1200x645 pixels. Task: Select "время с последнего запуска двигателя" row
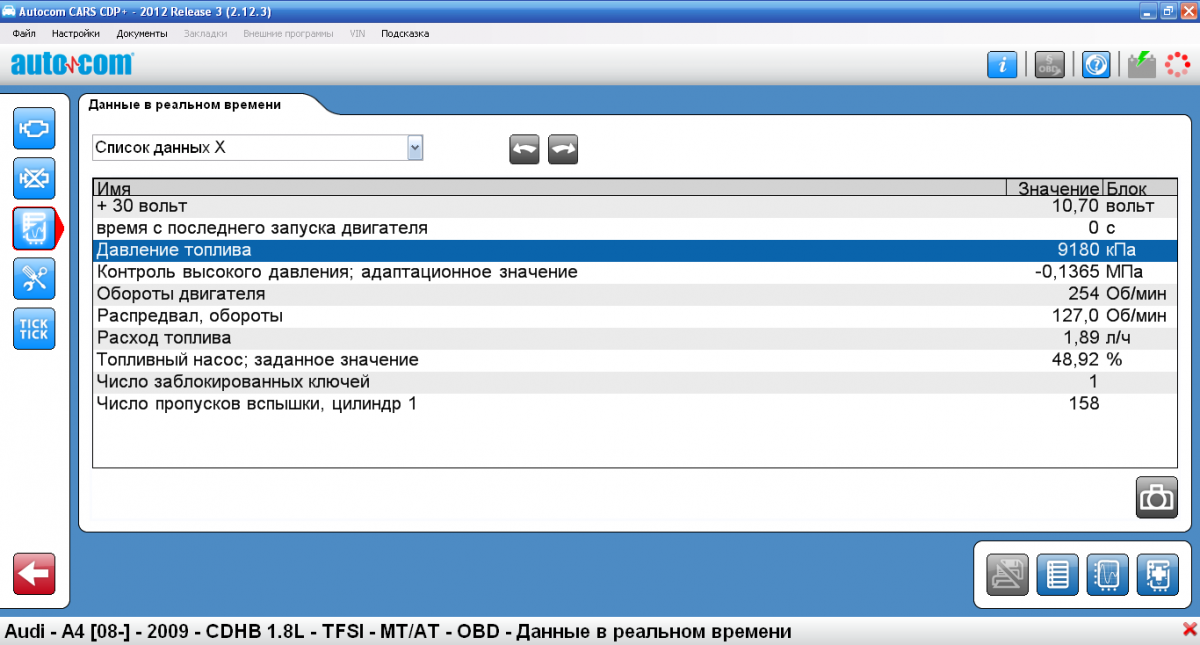(x=635, y=228)
